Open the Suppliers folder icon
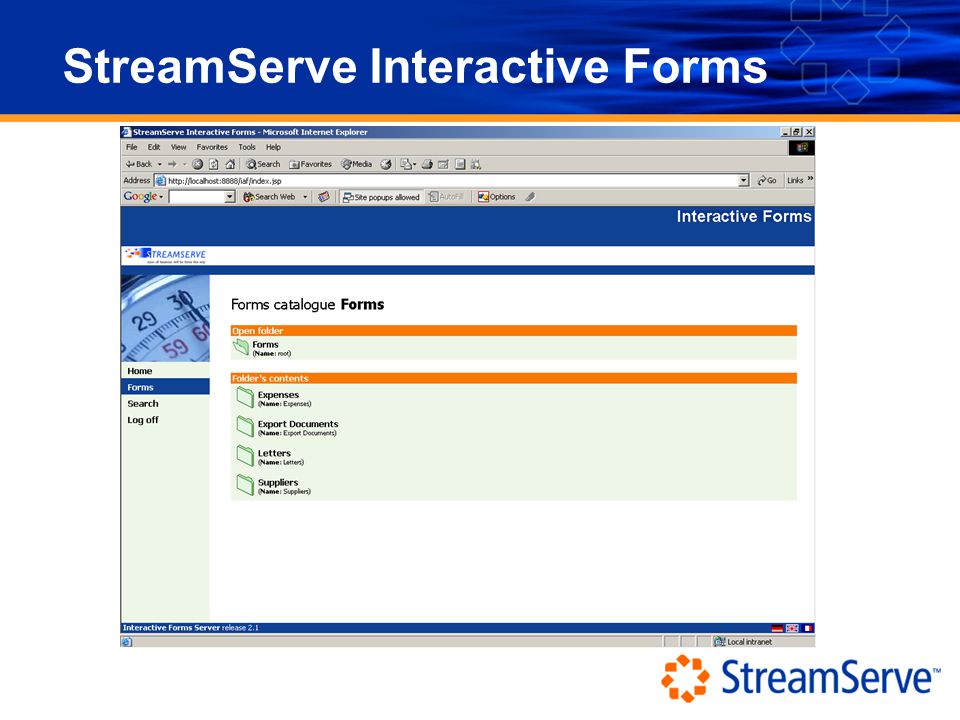 point(245,485)
